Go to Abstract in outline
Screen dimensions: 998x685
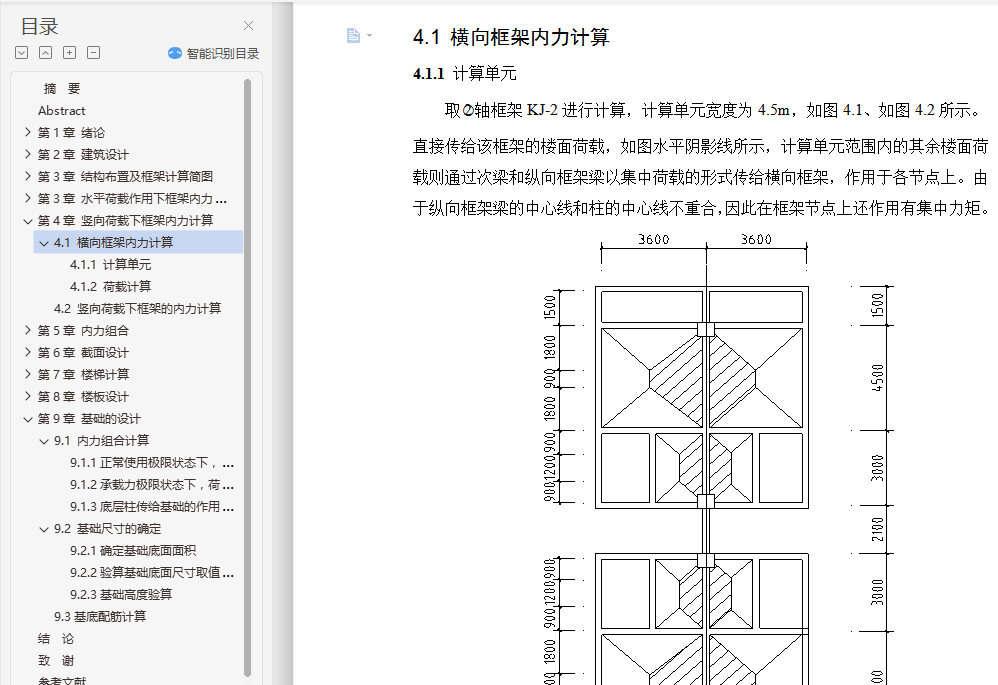(62, 111)
